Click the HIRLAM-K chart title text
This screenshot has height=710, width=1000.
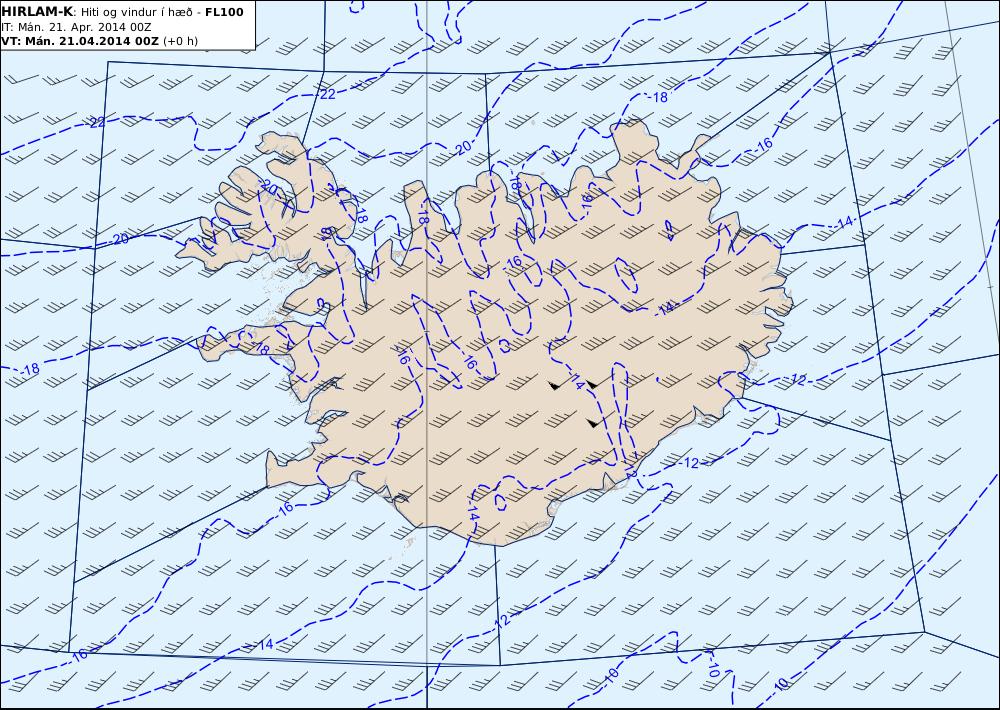point(37,12)
